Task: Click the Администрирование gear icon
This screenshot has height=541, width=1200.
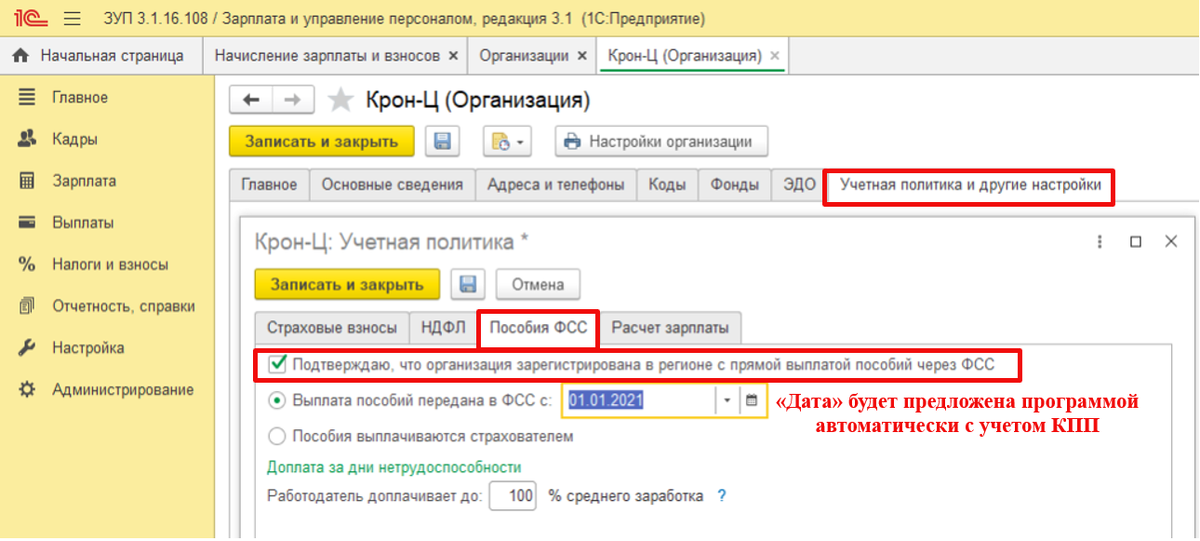Action: point(28,390)
